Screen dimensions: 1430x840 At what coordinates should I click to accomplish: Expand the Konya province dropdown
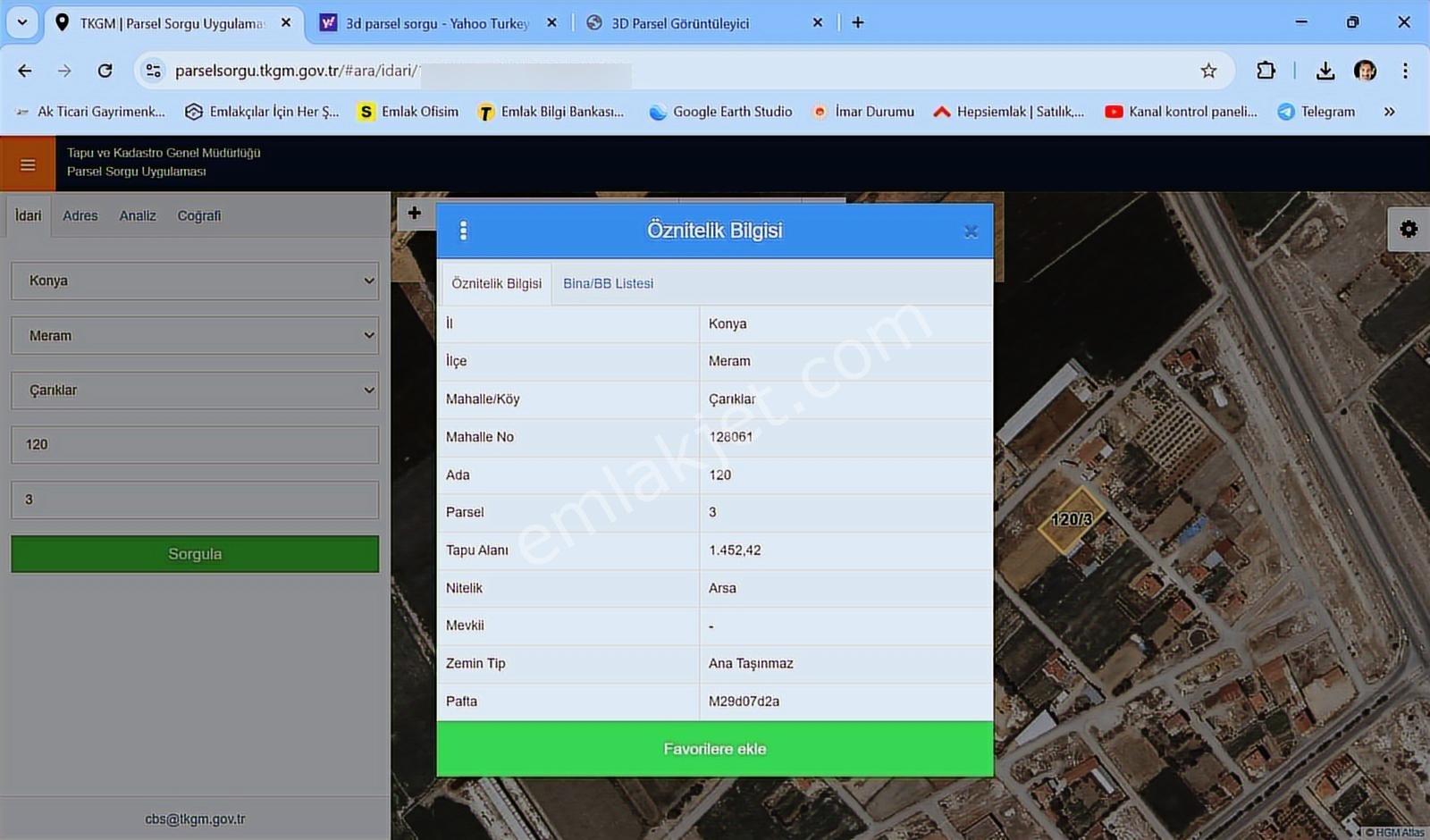coord(195,281)
